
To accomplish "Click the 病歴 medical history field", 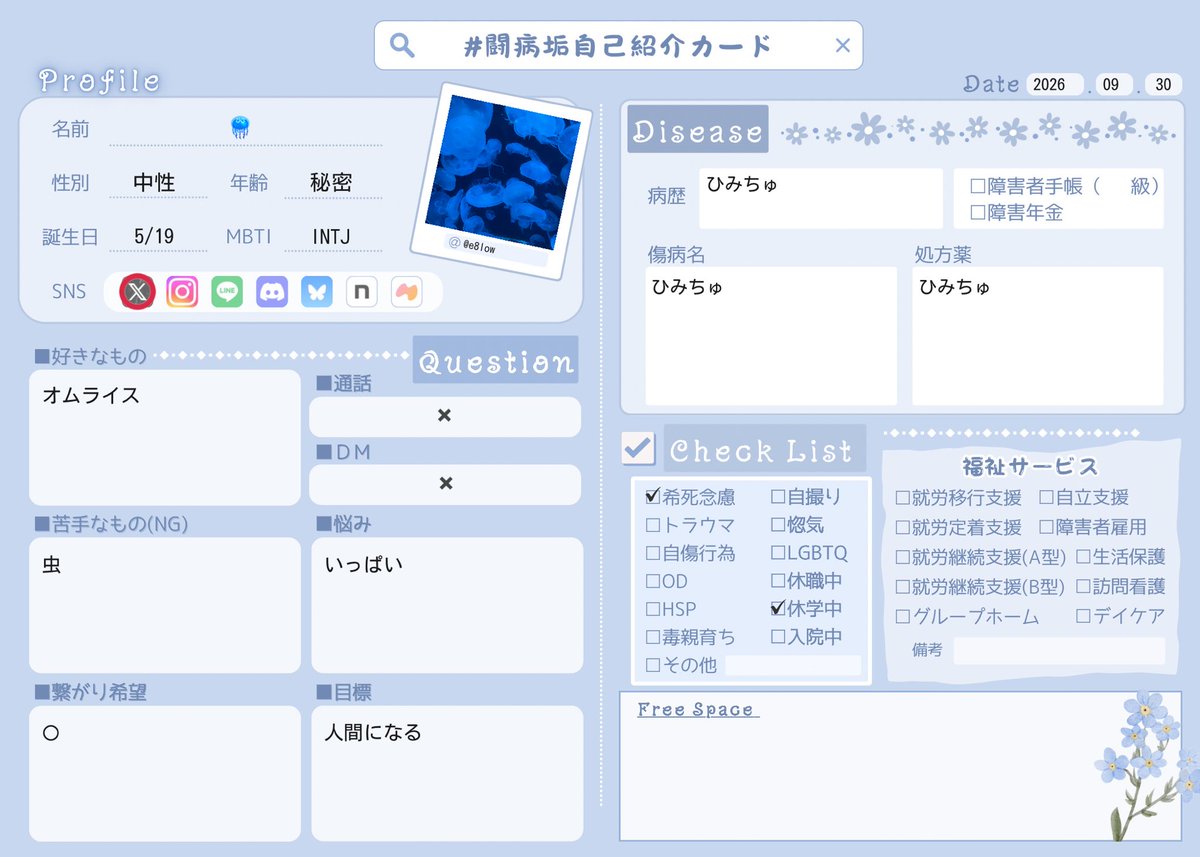I will 820,198.
